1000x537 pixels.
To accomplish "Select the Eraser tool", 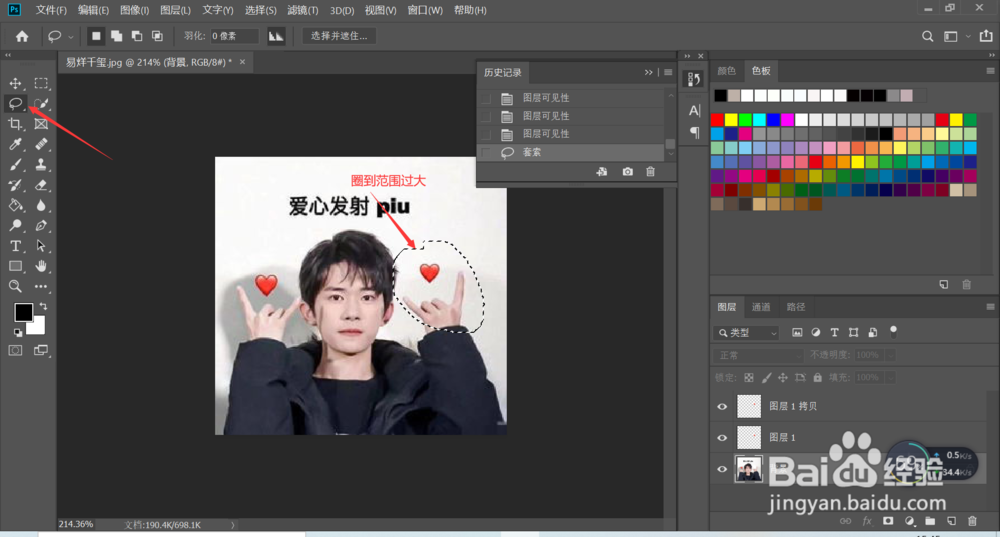I will [x=41, y=186].
